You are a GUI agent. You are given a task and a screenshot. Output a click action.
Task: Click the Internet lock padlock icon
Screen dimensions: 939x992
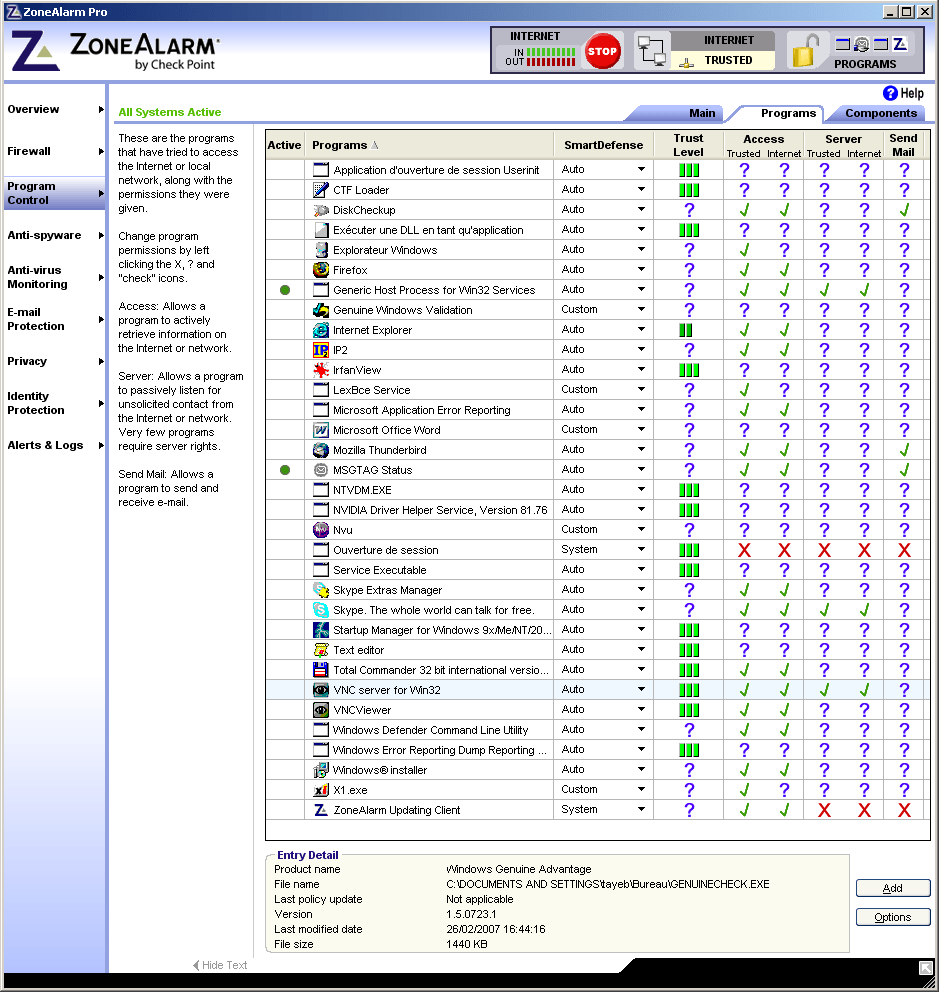(x=804, y=51)
